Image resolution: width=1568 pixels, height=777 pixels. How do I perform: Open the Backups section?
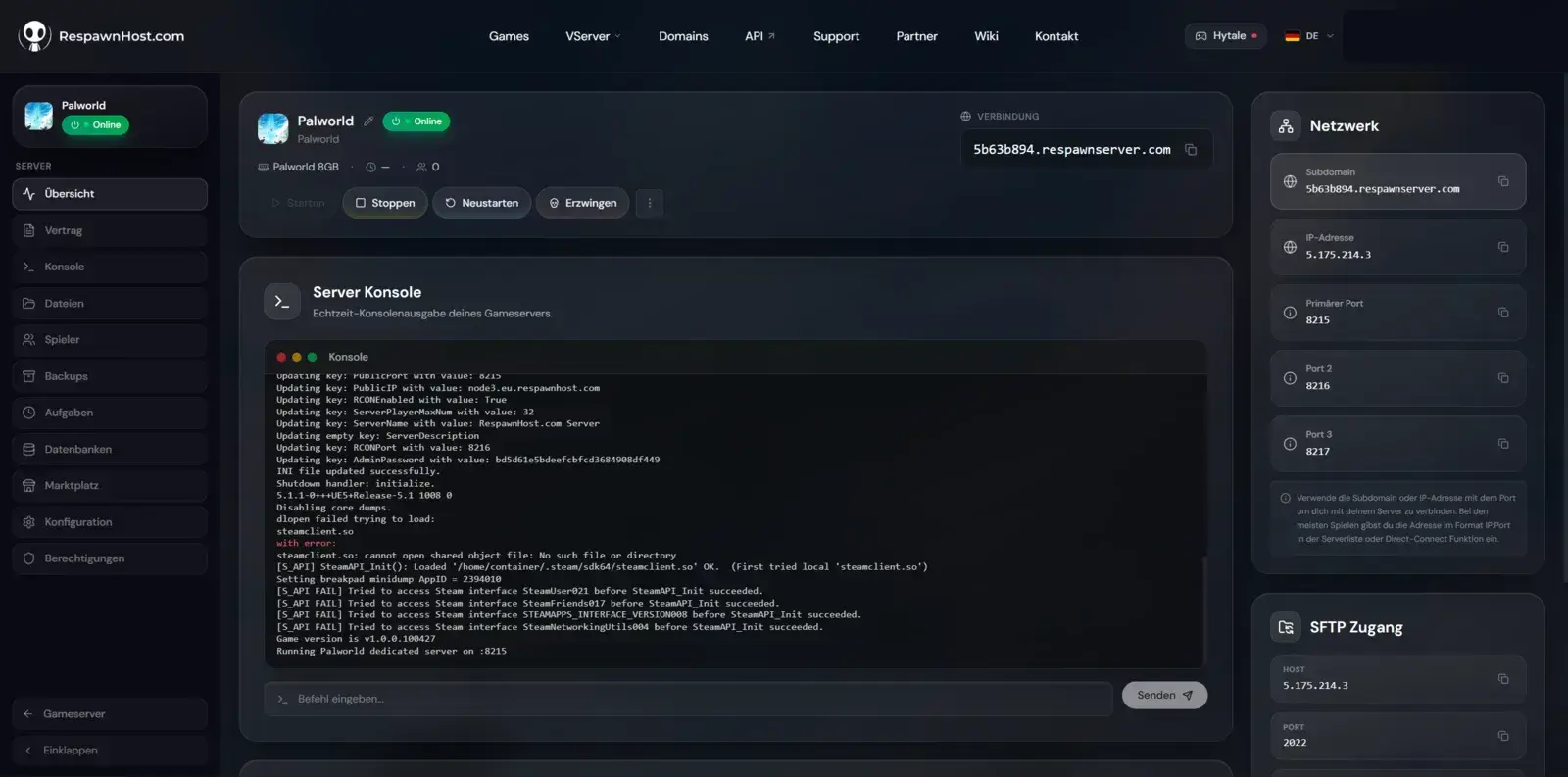pyautogui.click(x=110, y=376)
